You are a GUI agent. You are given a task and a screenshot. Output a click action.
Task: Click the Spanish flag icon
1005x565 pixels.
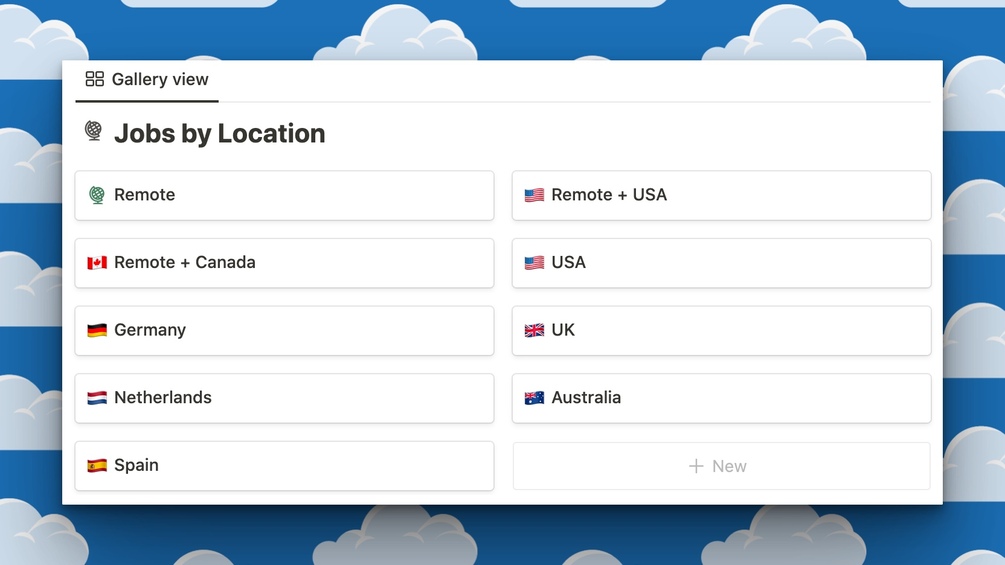pyautogui.click(x=97, y=465)
